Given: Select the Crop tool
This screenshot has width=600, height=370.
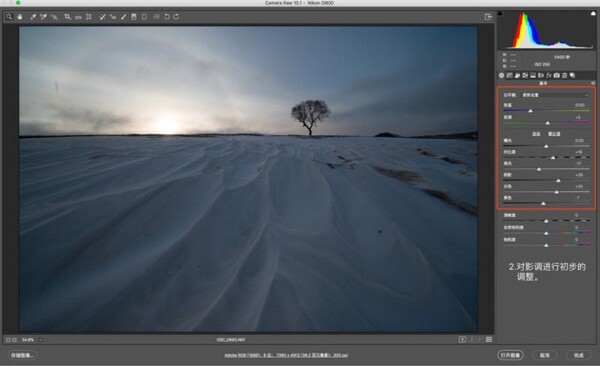Looking at the screenshot, I should point(67,16).
